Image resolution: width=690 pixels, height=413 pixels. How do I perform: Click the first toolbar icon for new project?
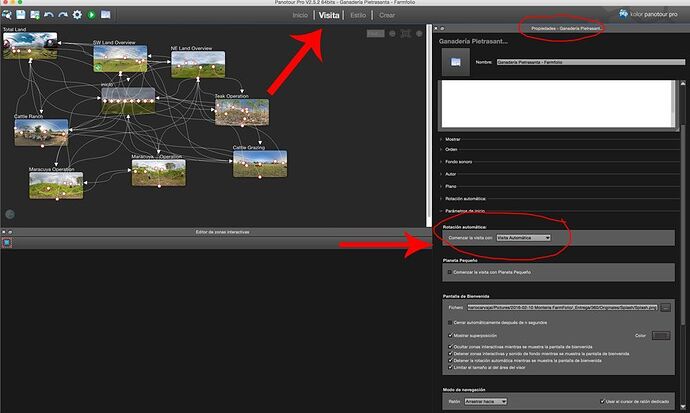click(7, 15)
